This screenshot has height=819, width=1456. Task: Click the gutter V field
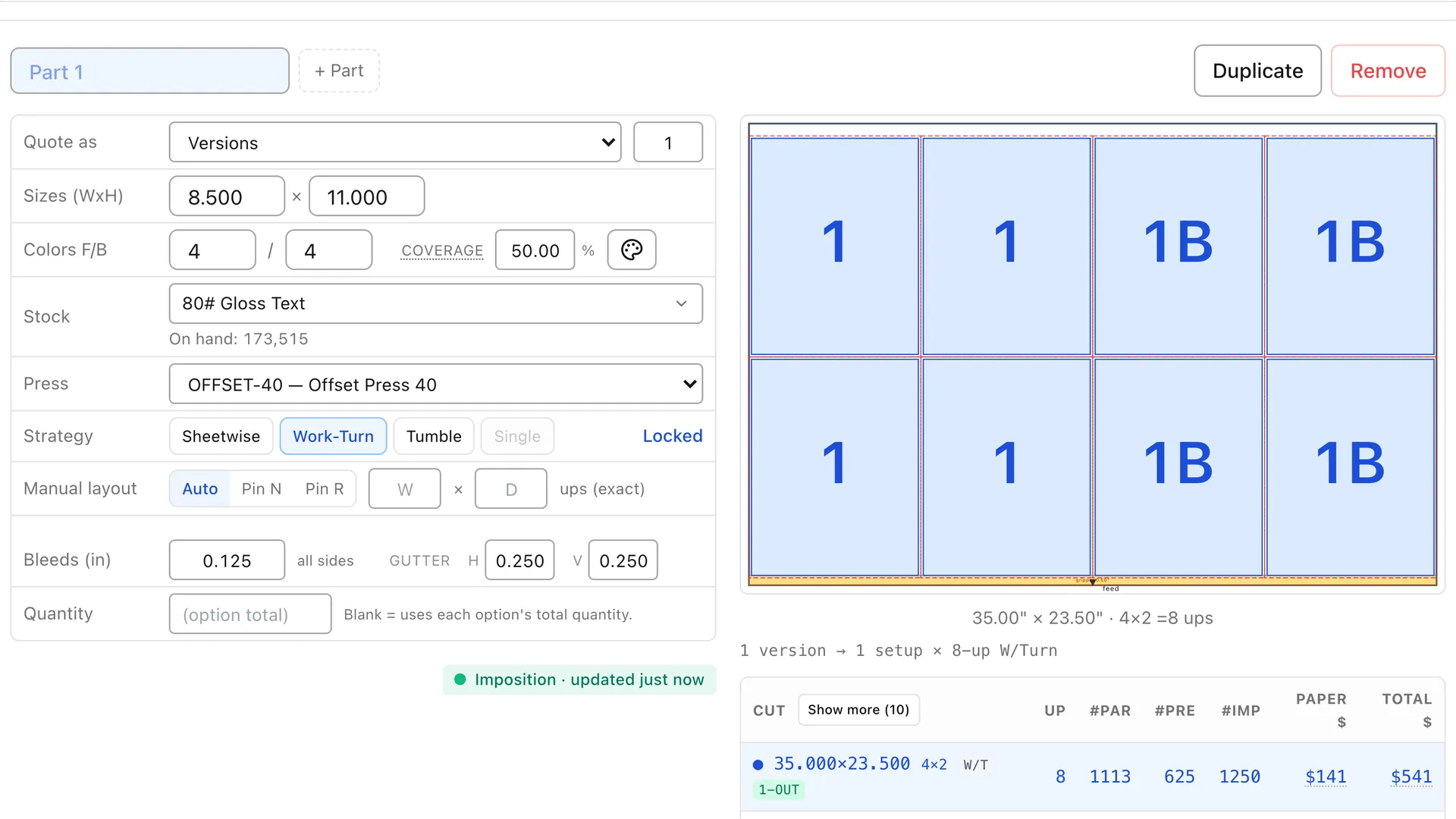point(623,560)
